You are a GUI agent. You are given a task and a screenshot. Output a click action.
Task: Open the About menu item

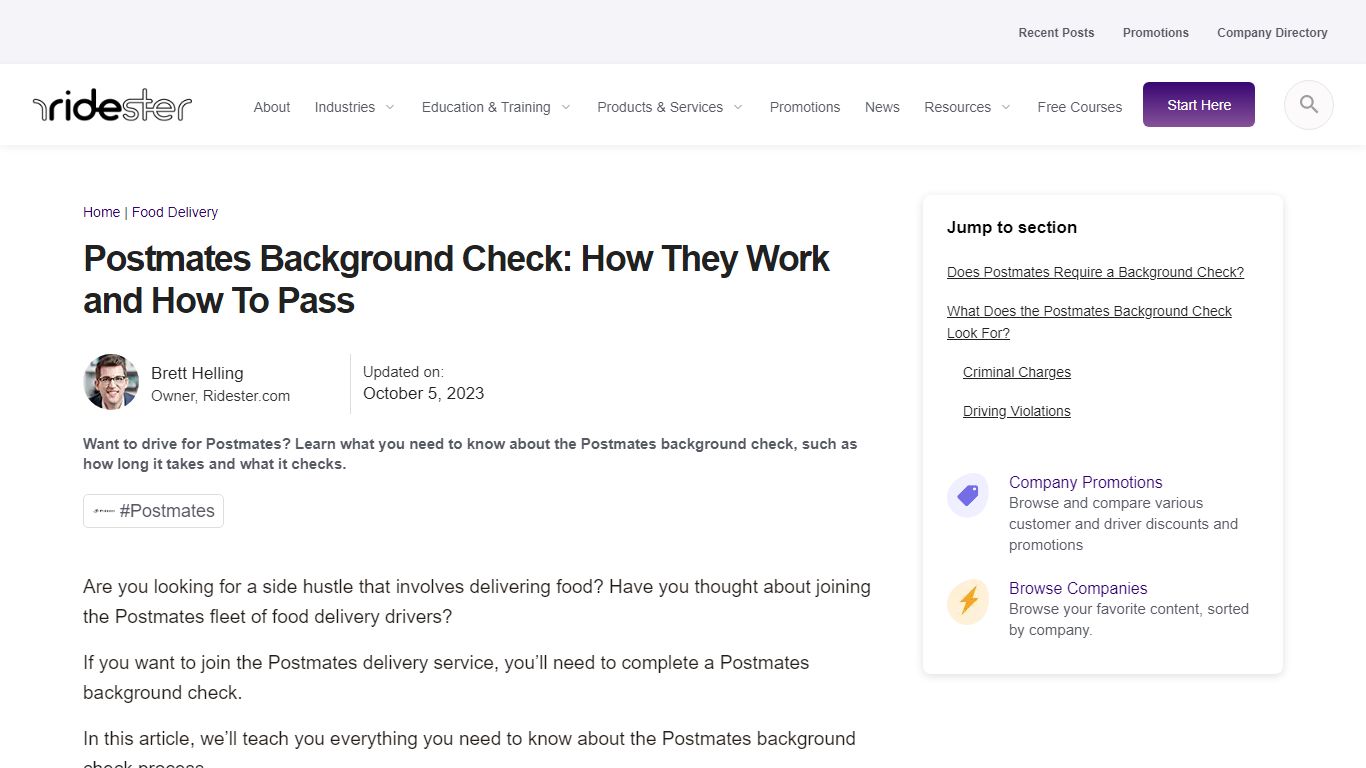coord(272,107)
